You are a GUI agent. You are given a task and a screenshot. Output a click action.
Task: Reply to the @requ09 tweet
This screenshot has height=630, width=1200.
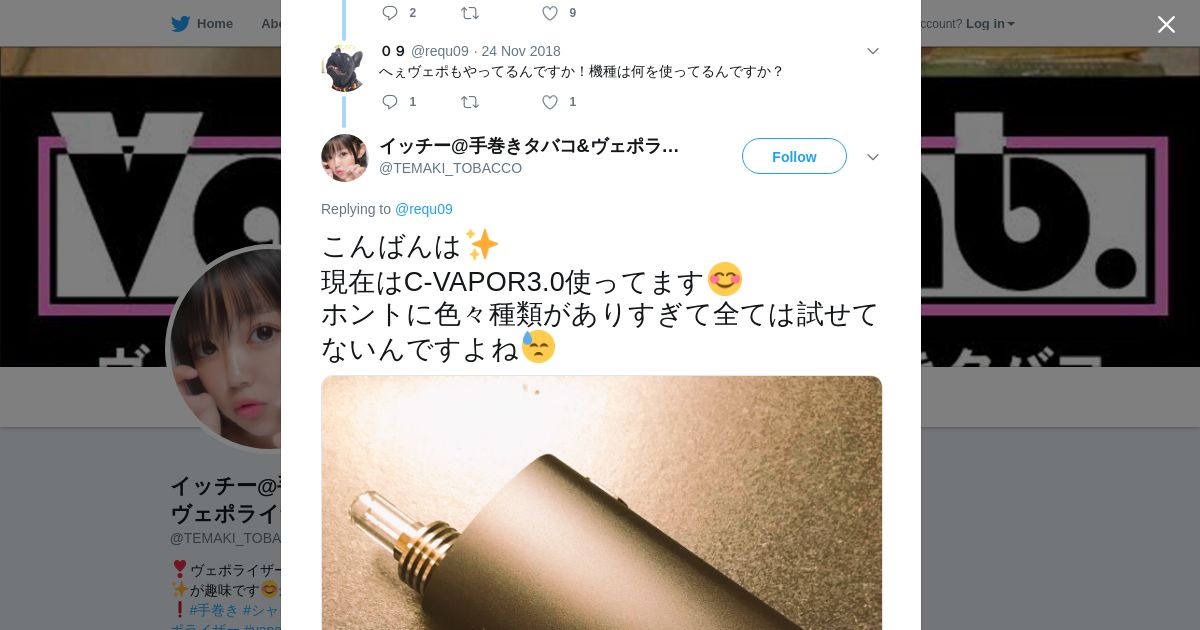[390, 102]
